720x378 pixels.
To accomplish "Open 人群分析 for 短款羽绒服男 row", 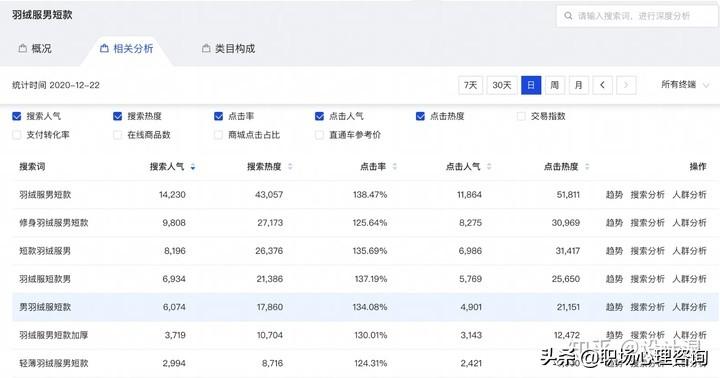I will pos(689,251).
